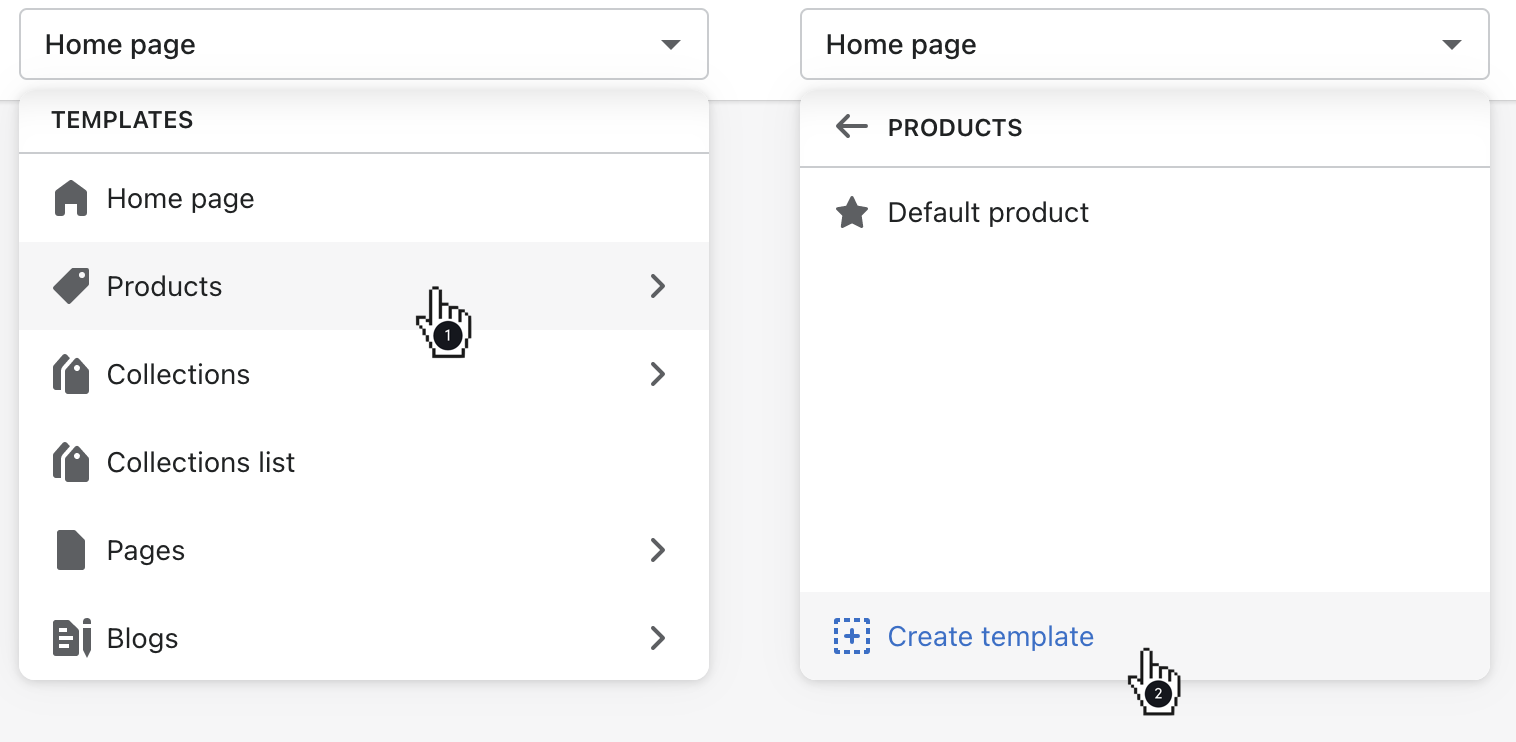Click the tag icon next to Products
1516x742 pixels.
point(70,286)
